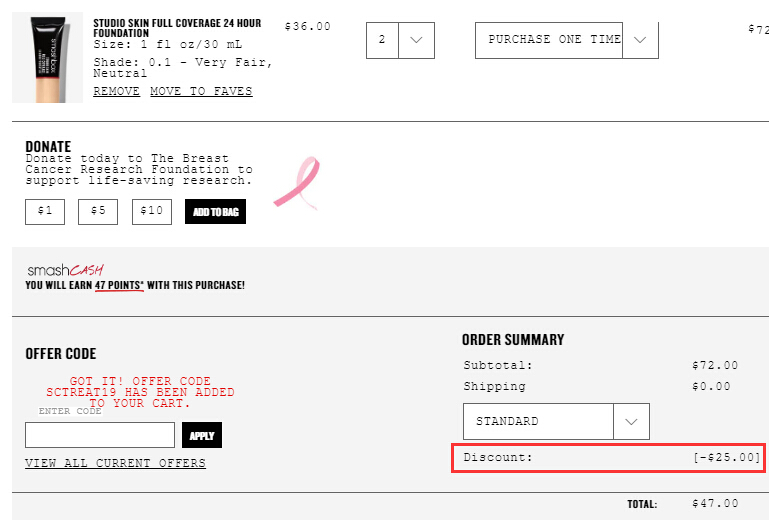Open the Standard shipping method dropdown
769x520 pixels.
(556, 421)
